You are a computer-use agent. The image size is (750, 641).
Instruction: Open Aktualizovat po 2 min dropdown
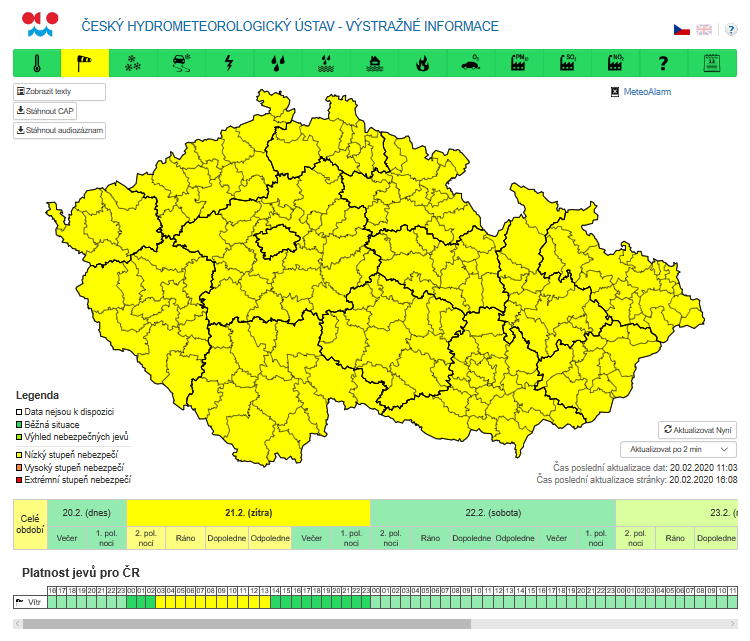tap(678, 449)
